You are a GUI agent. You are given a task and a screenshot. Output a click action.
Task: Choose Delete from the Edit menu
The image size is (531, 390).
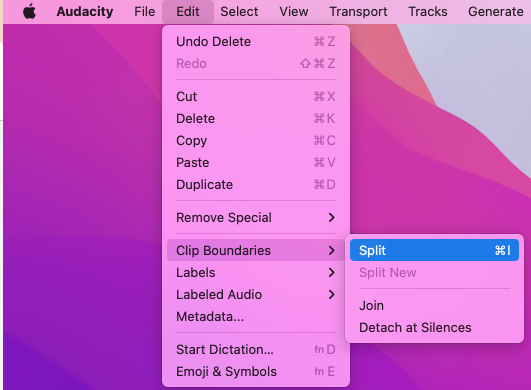coord(256,118)
